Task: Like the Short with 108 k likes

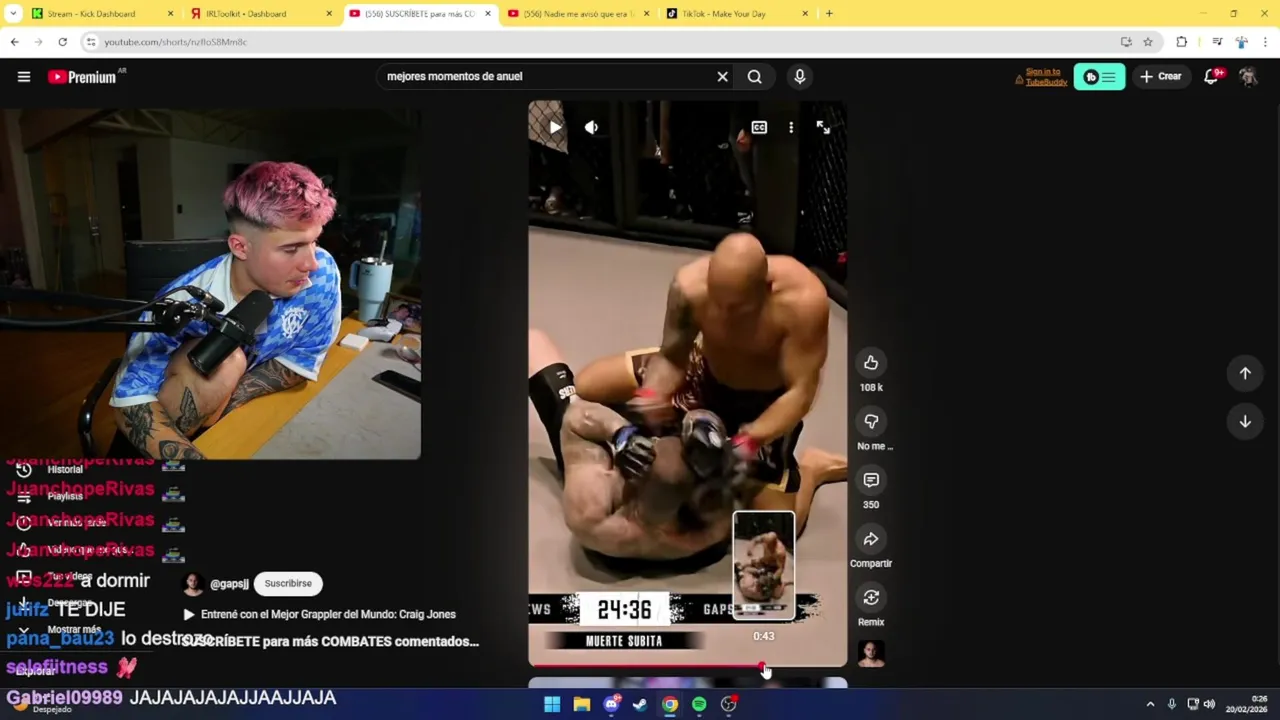Action: pyautogui.click(x=871, y=363)
